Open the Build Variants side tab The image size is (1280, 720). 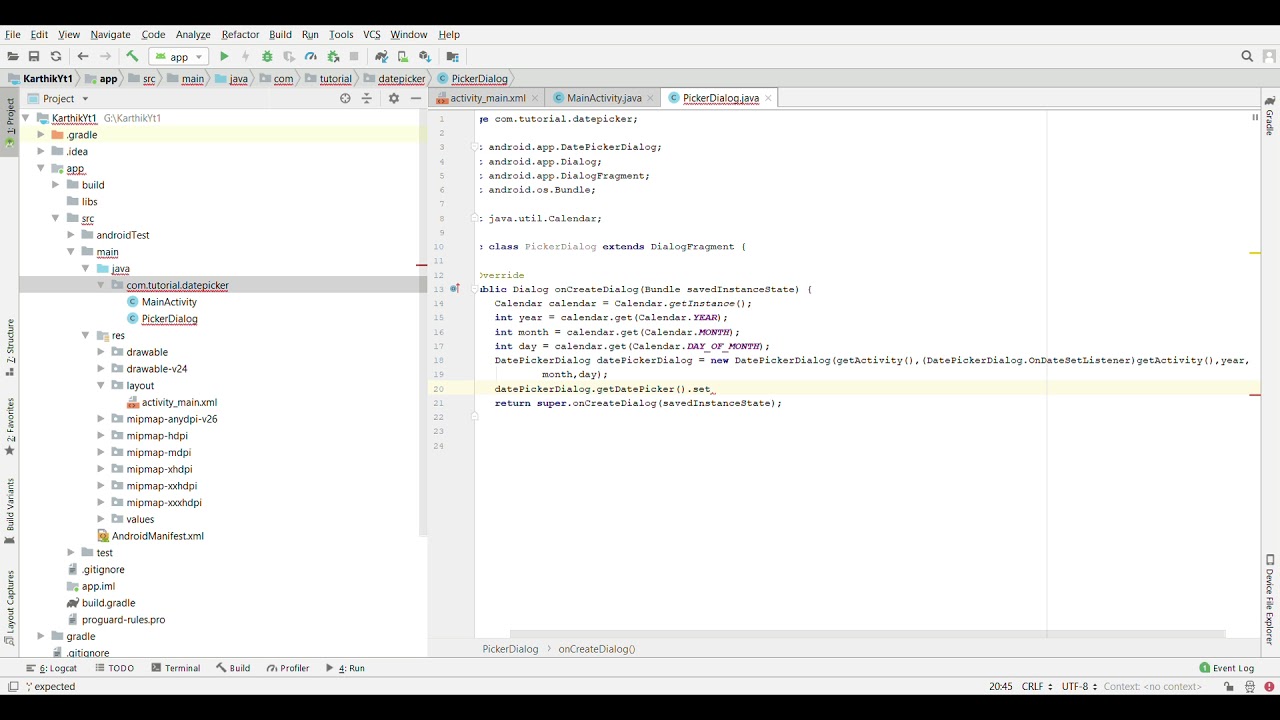10,511
